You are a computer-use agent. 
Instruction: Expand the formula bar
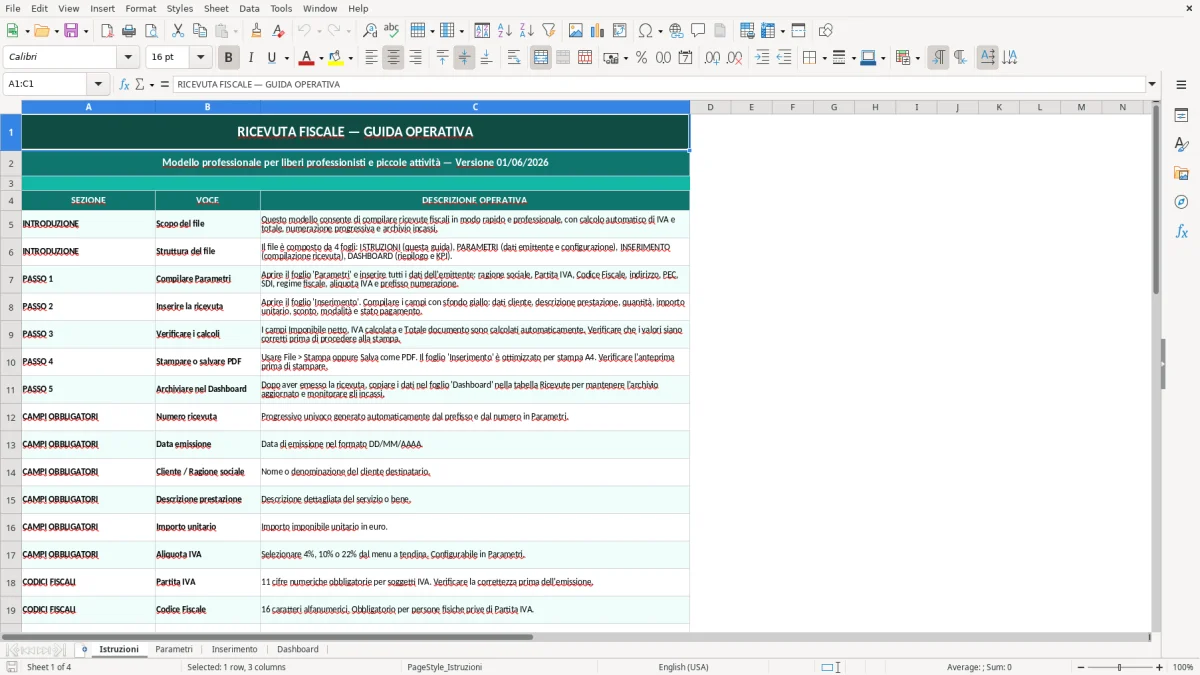click(x=1152, y=85)
